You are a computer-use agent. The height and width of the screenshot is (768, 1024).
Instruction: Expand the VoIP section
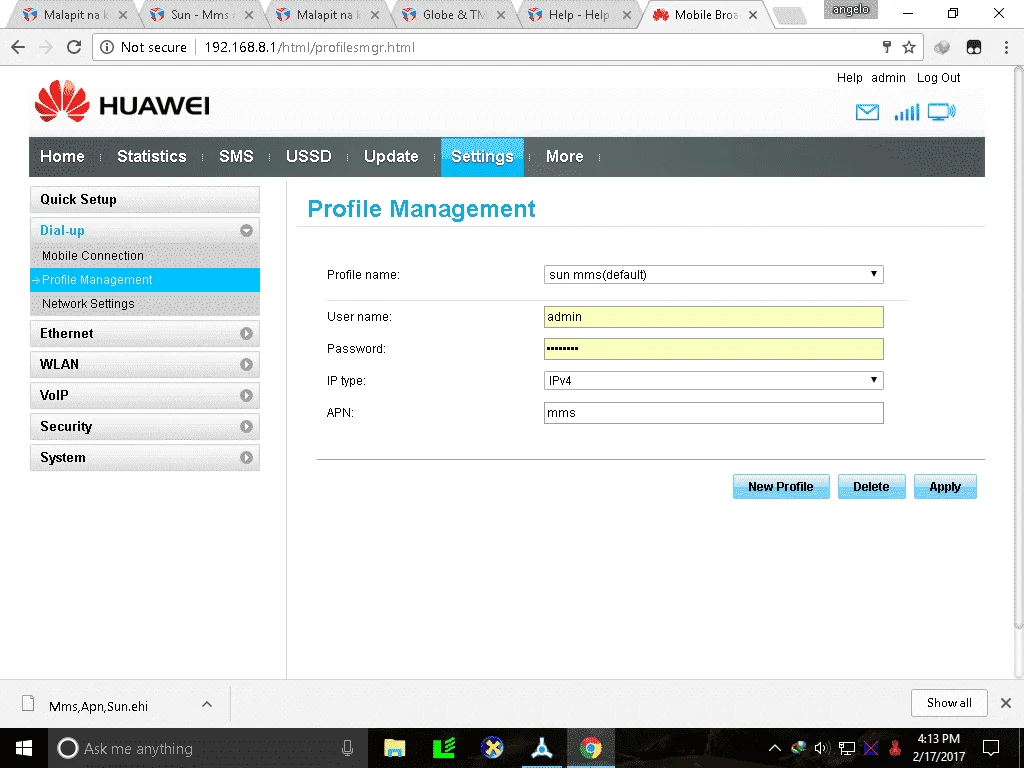246,396
